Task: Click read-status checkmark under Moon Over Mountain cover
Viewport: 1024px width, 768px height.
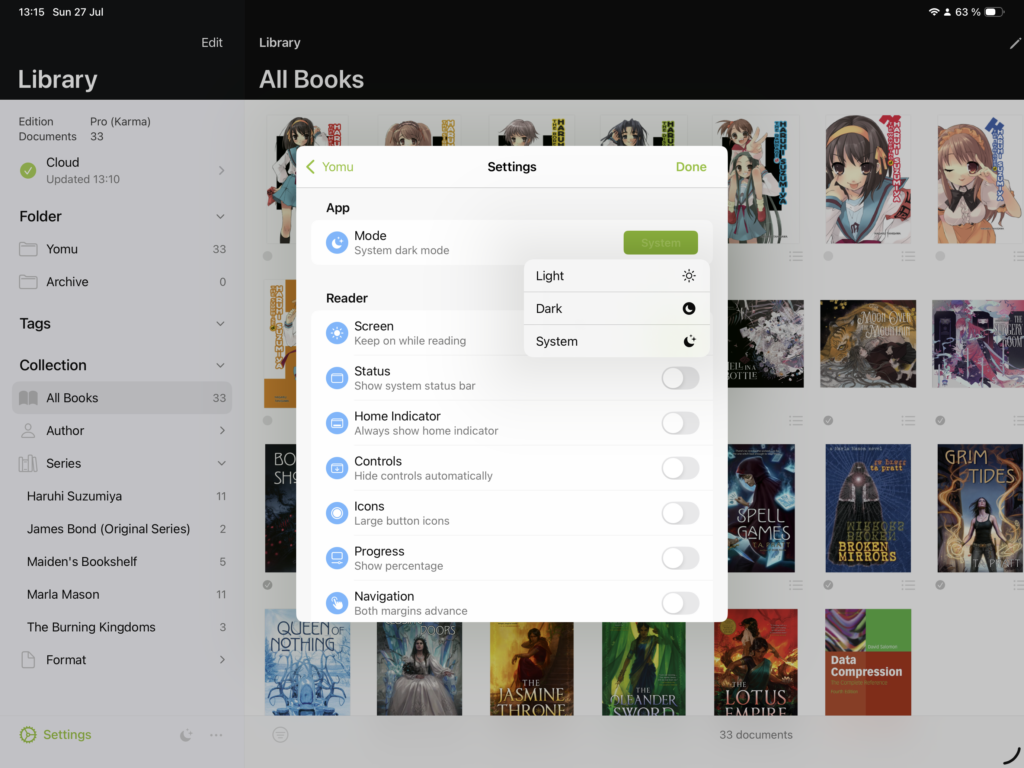Action: click(828, 421)
